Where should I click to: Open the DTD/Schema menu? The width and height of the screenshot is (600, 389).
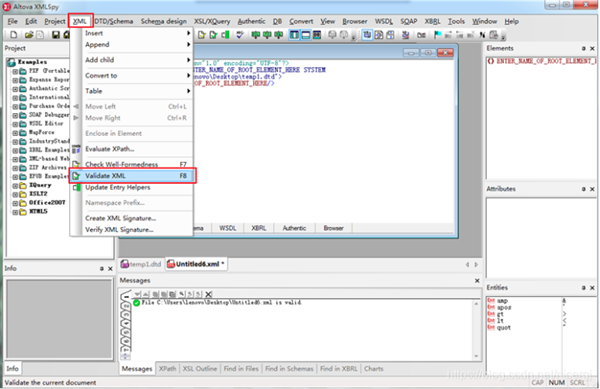[114, 21]
